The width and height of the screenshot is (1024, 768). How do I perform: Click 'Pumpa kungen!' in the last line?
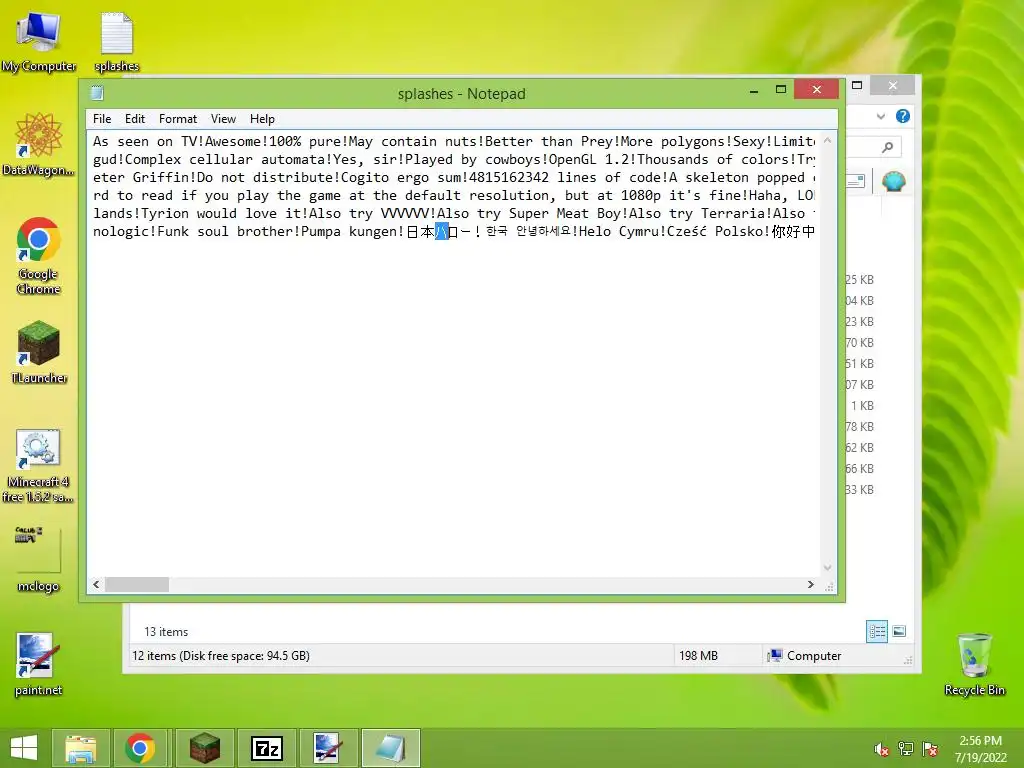[353, 231]
